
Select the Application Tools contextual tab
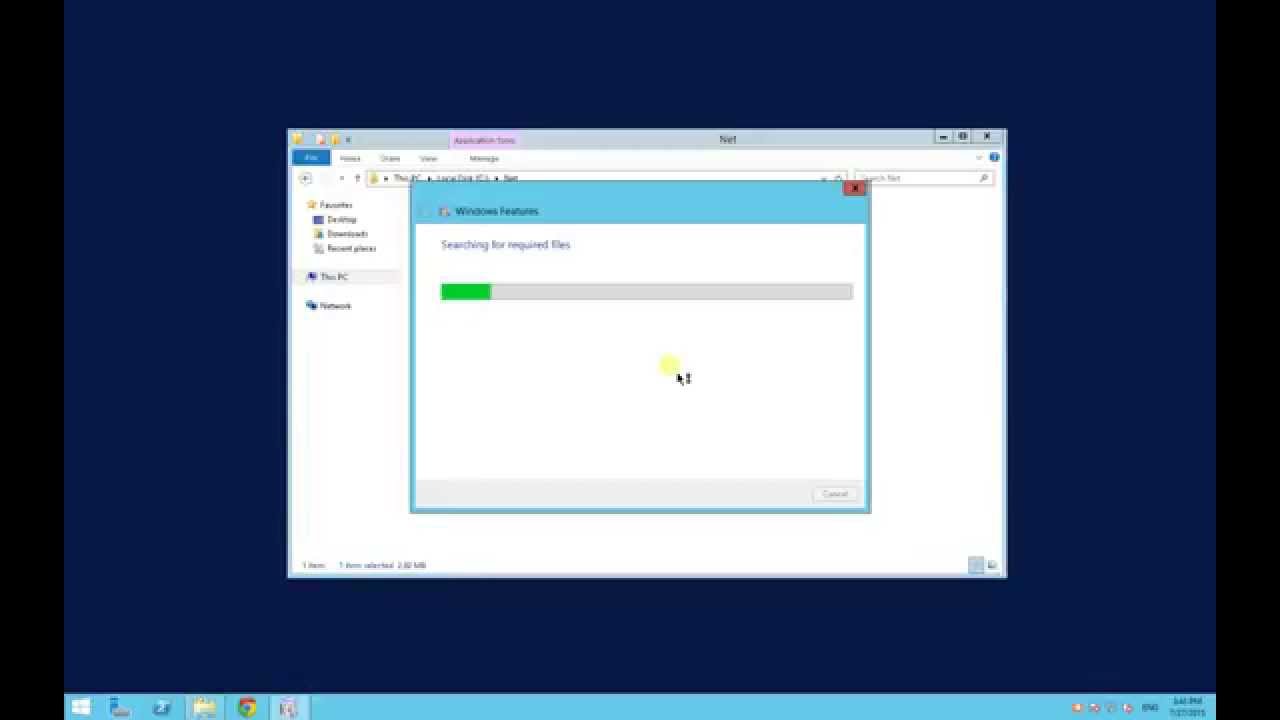[x=485, y=140]
